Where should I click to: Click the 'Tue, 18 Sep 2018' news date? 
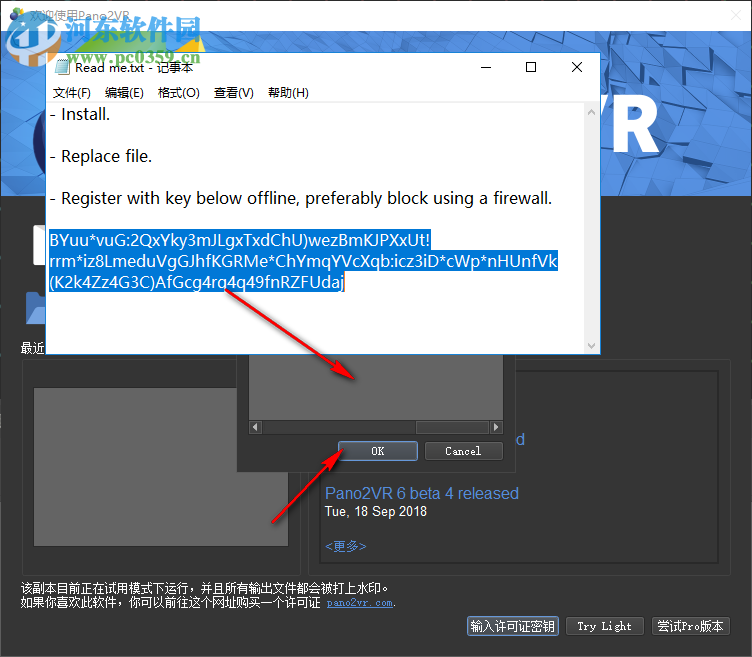click(376, 512)
